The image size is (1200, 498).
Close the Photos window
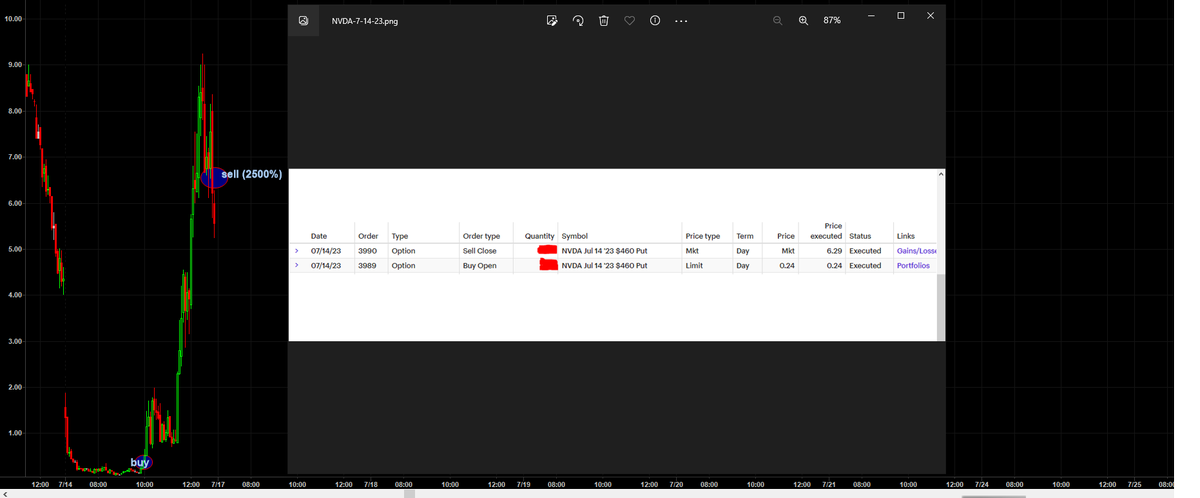click(x=930, y=16)
